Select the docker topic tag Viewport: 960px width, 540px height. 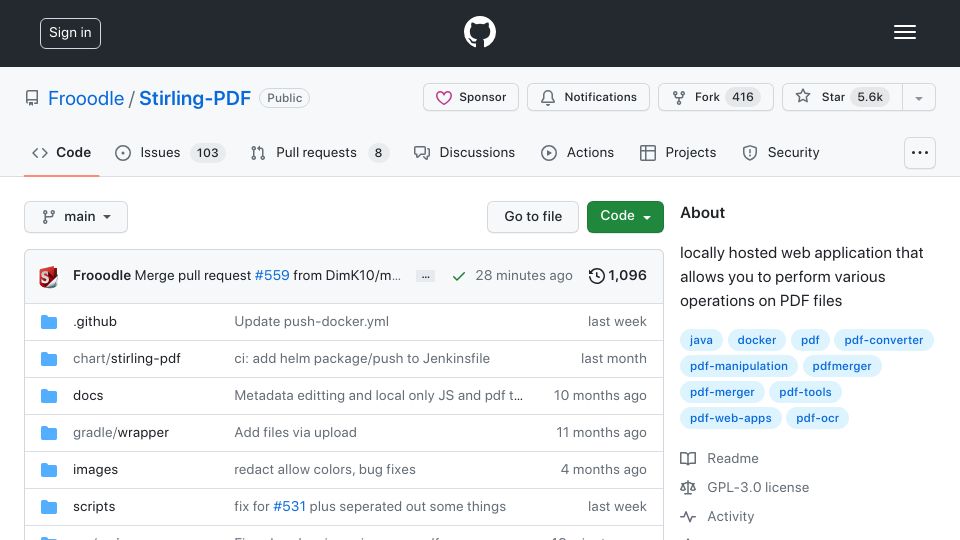757,340
